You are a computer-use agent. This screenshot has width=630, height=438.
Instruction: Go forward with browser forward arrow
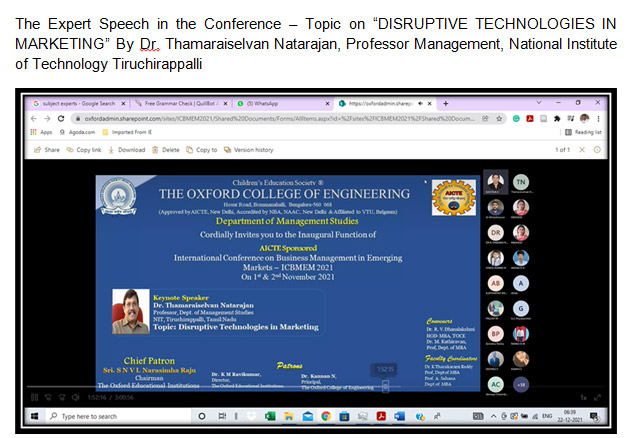(47, 119)
